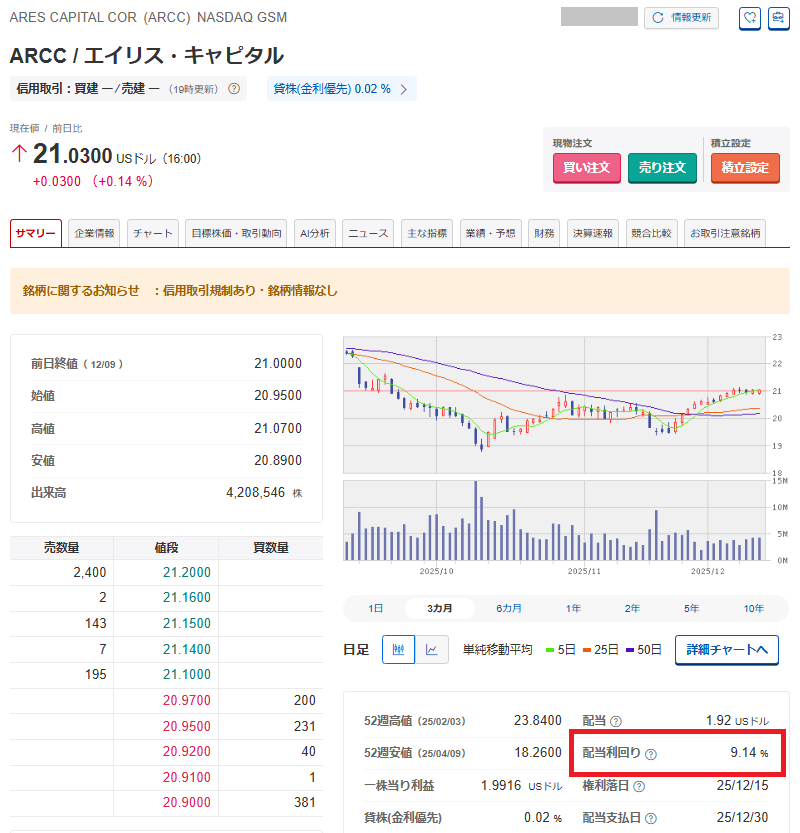Click 詳細チャートへ button
Image resolution: width=800 pixels, height=833 pixels.
point(727,650)
